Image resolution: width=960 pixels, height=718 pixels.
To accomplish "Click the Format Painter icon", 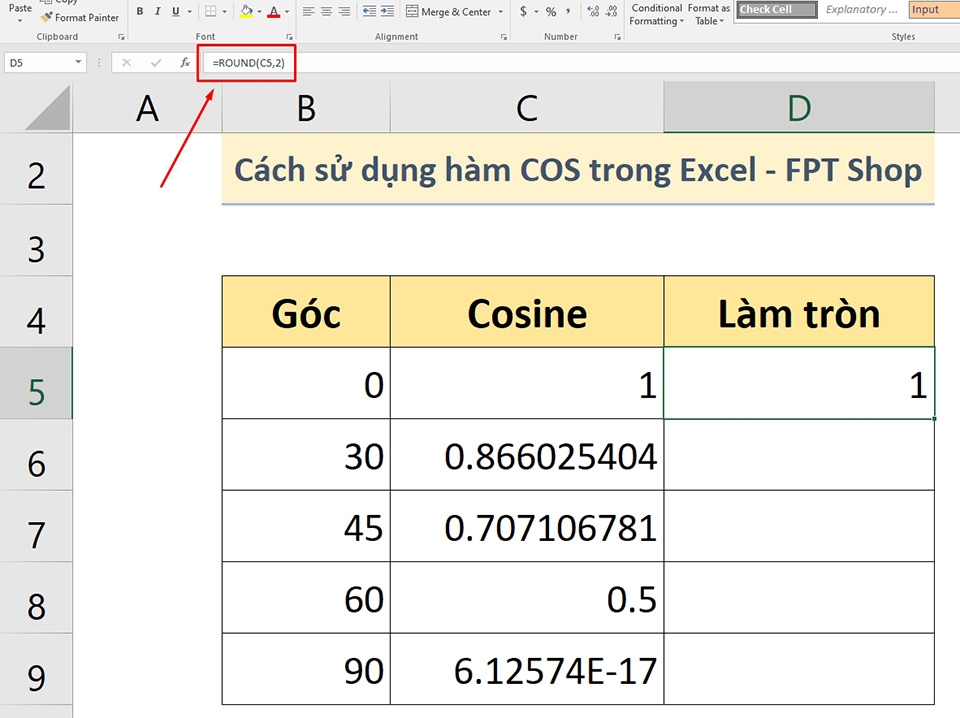I will pyautogui.click(x=47, y=17).
